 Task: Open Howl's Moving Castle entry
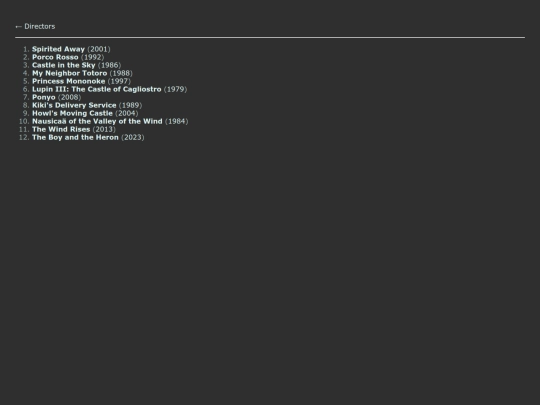pos(72,113)
